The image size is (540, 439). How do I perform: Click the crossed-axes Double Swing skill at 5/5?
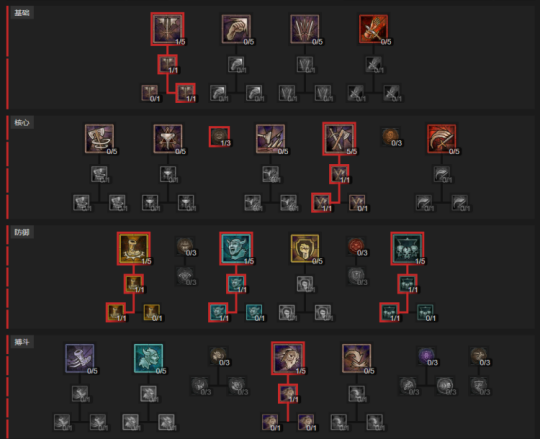tap(339, 138)
